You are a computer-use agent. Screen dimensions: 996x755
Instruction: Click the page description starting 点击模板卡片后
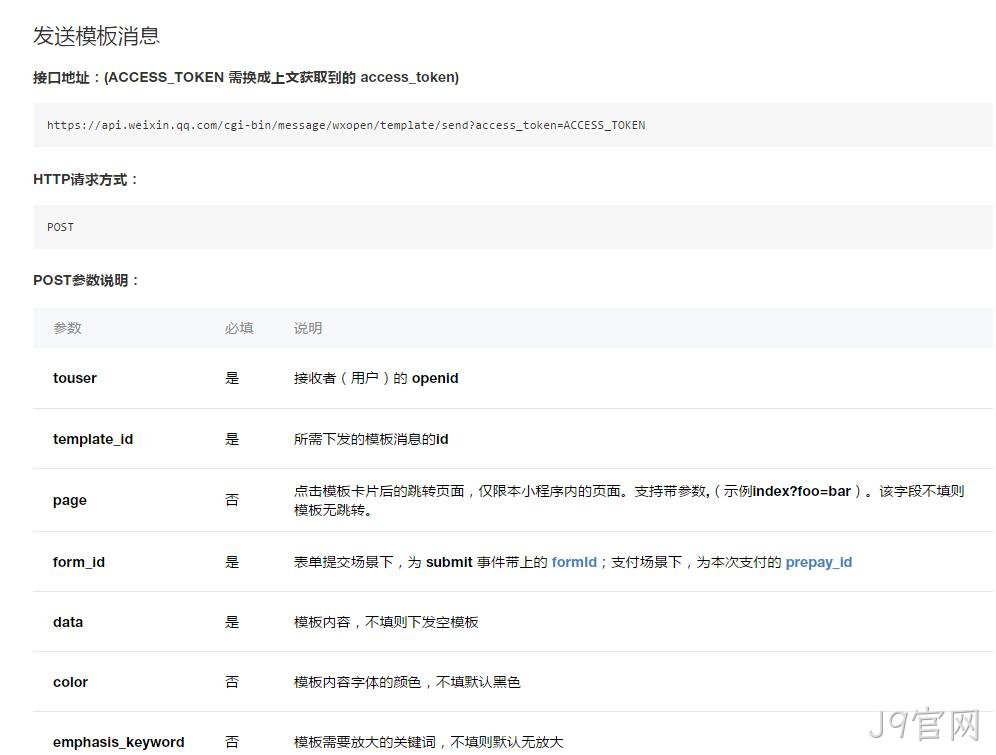[x=629, y=500]
